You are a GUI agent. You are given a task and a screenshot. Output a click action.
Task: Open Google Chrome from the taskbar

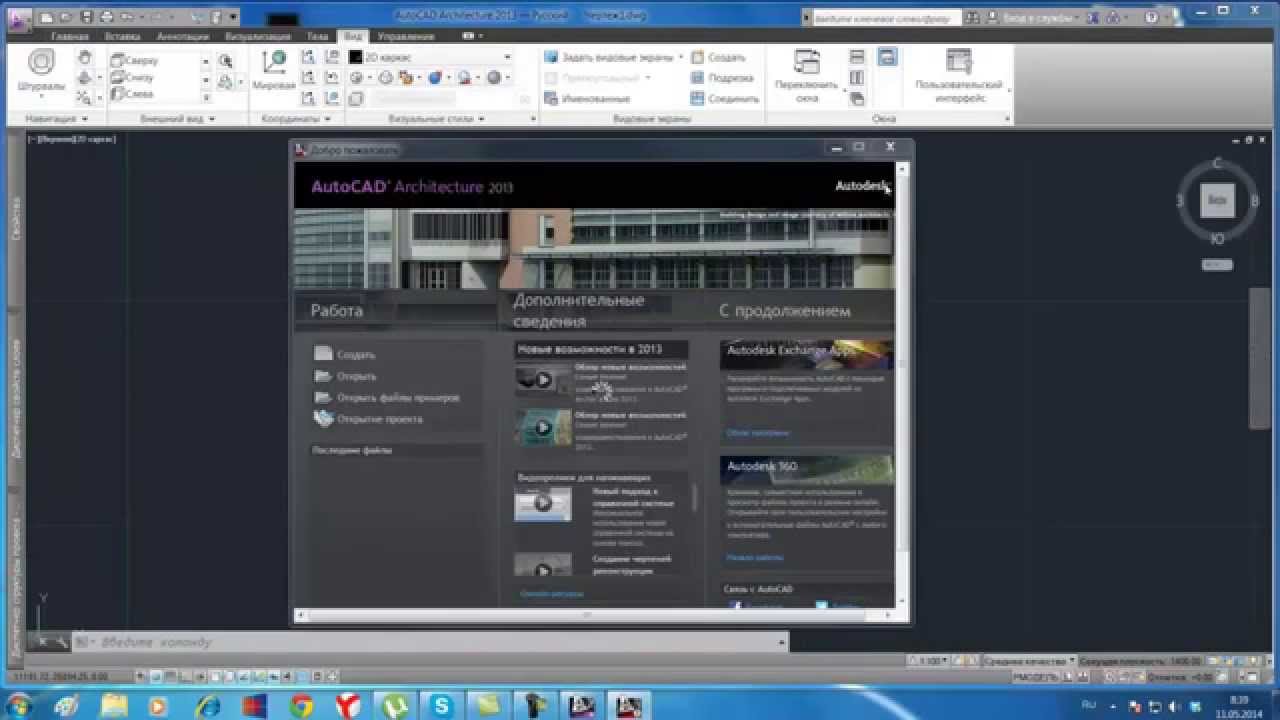click(x=301, y=706)
